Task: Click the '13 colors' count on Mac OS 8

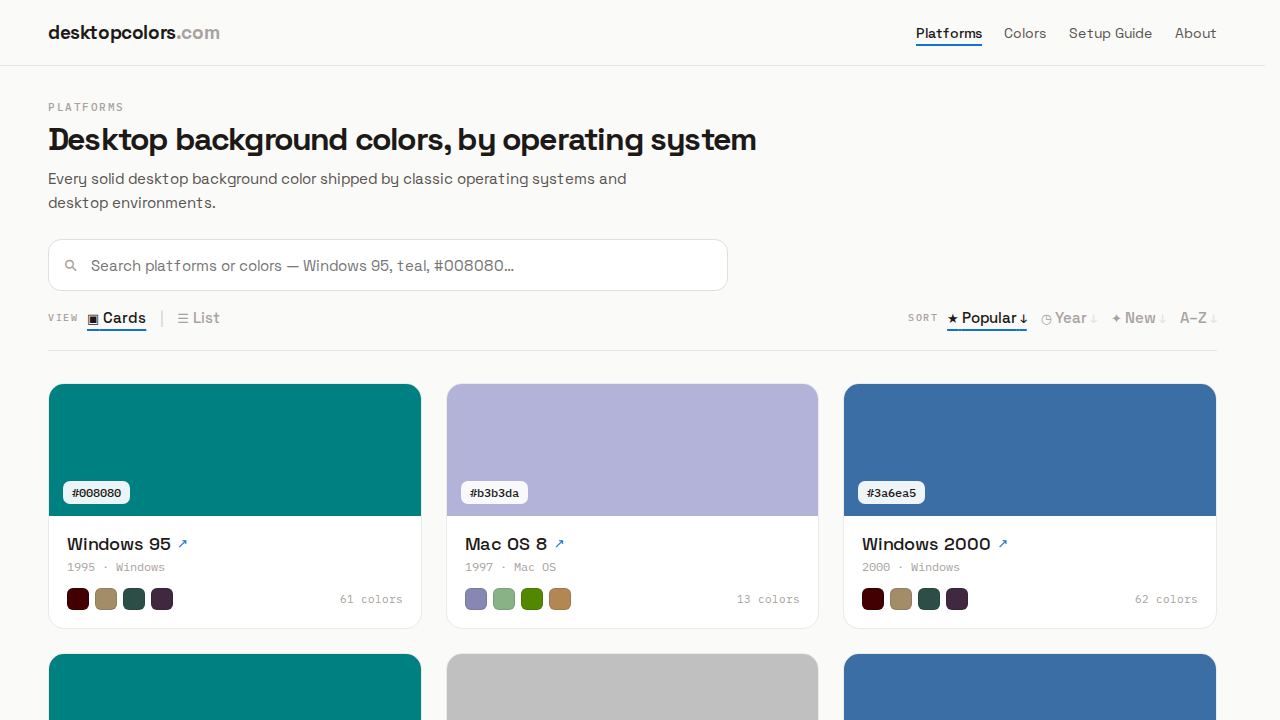Action: click(768, 599)
